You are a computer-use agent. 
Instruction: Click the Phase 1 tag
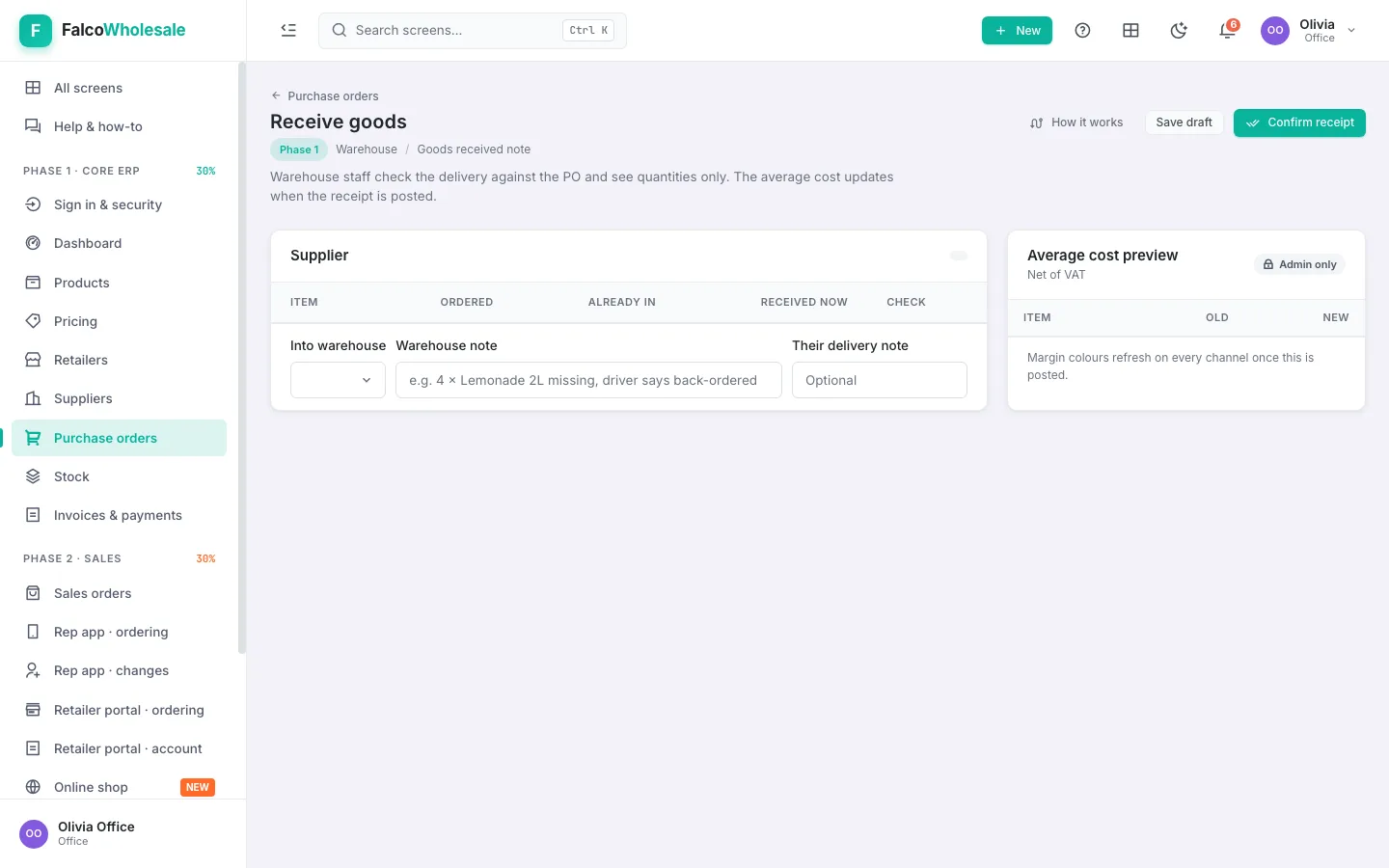pos(299,149)
